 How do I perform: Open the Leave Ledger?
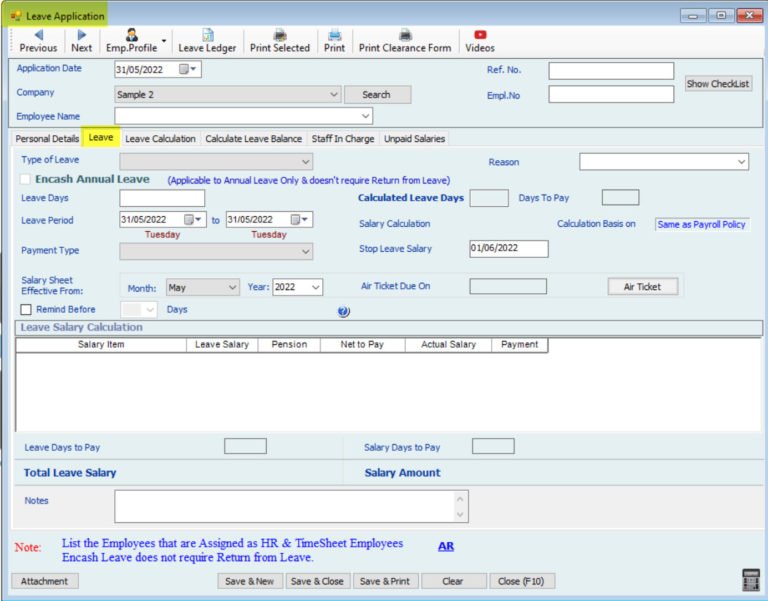207,40
